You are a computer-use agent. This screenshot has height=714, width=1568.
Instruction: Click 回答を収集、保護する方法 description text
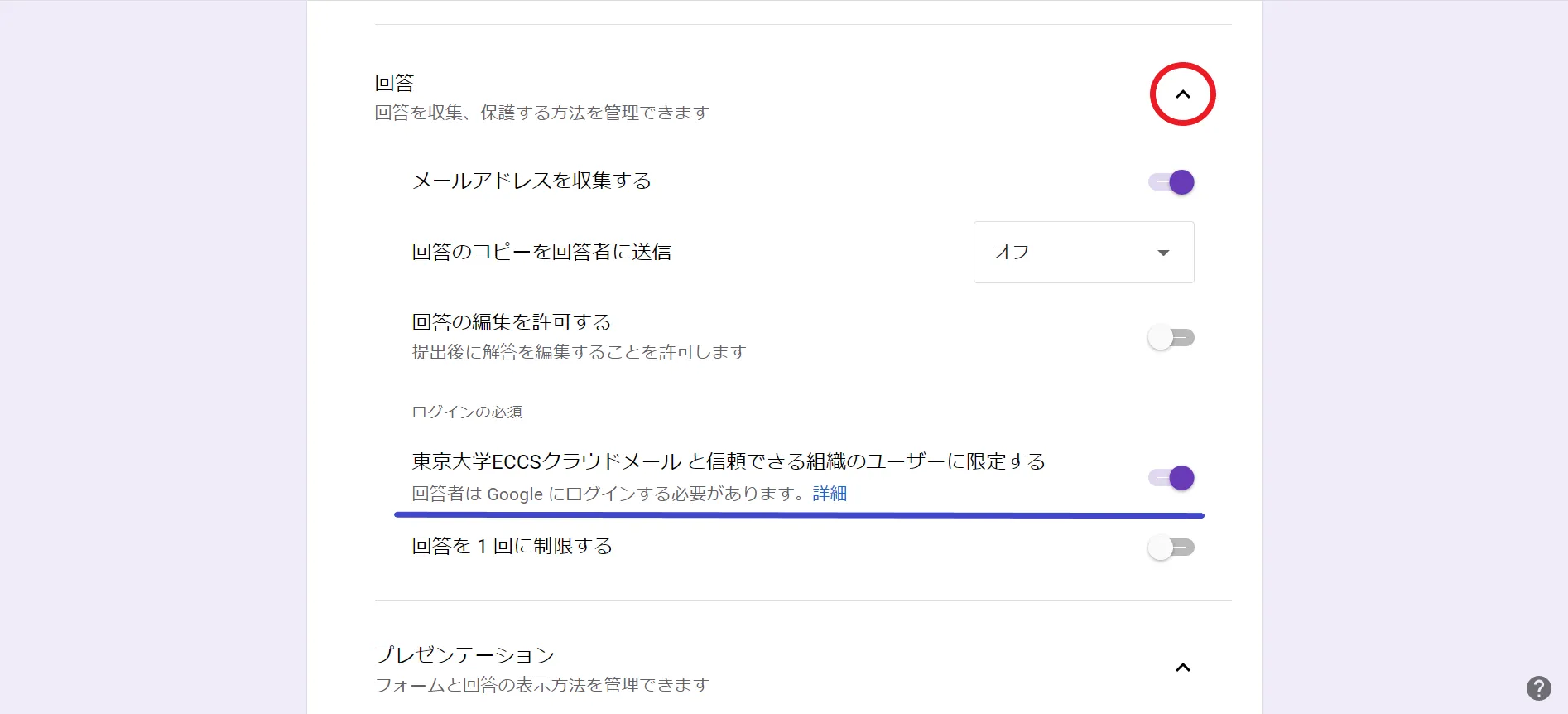point(541,113)
